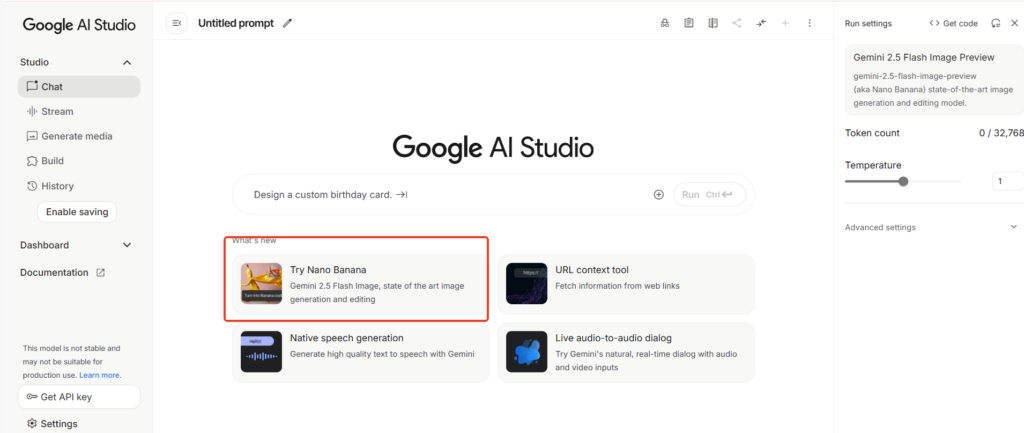Image resolution: width=1024 pixels, height=433 pixels.
Task: Click the Untitled prompt title text
Action: pyautogui.click(x=236, y=24)
